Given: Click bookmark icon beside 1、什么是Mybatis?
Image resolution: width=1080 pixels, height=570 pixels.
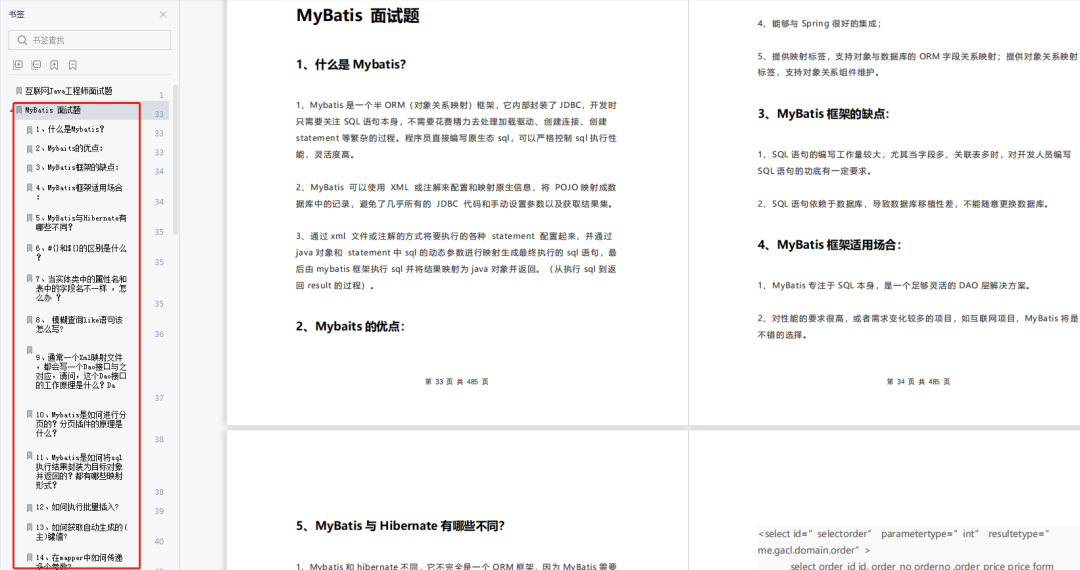Looking at the screenshot, I should click(x=30, y=129).
